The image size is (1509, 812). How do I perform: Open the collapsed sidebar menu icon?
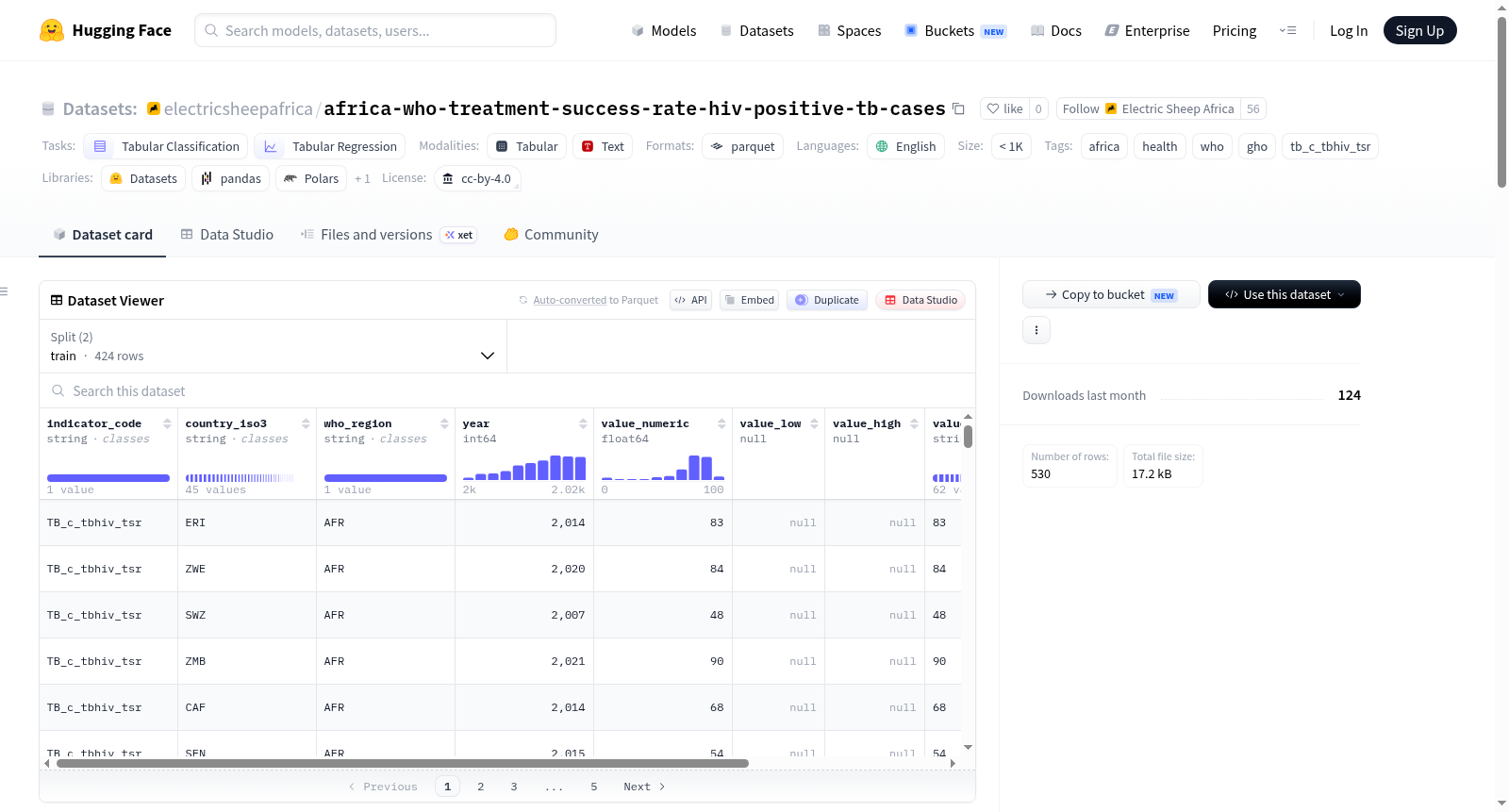tap(4, 291)
